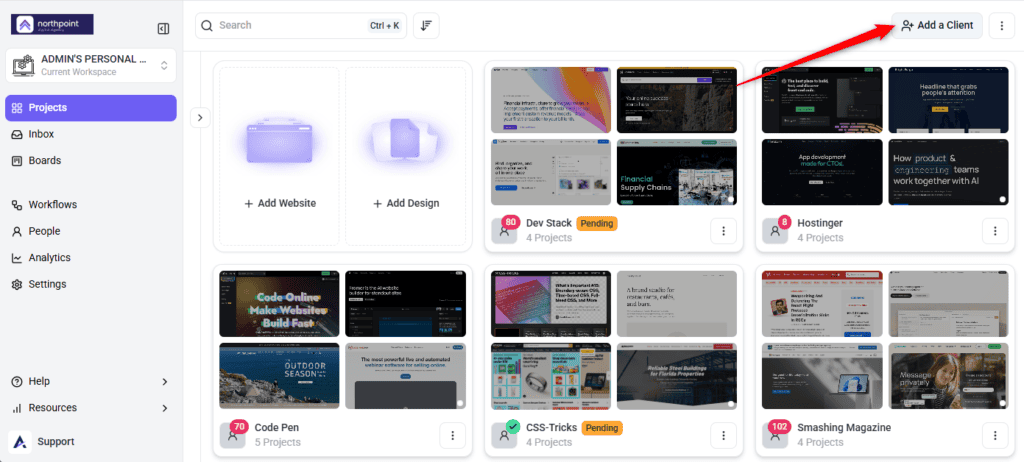Open 'Headline that grabs people's attention' thumbnail
Viewport: 1024px width, 462px height.
pos(948,100)
